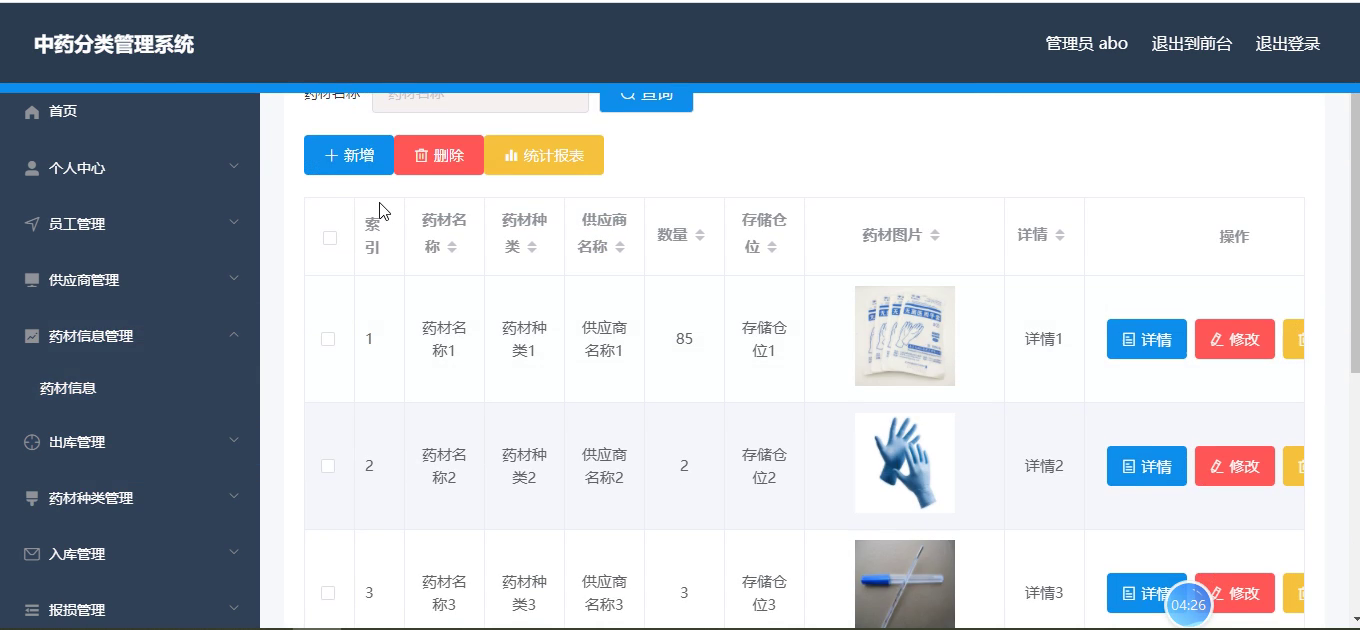Click 详情 button for row 1

tap(1147, 339)
